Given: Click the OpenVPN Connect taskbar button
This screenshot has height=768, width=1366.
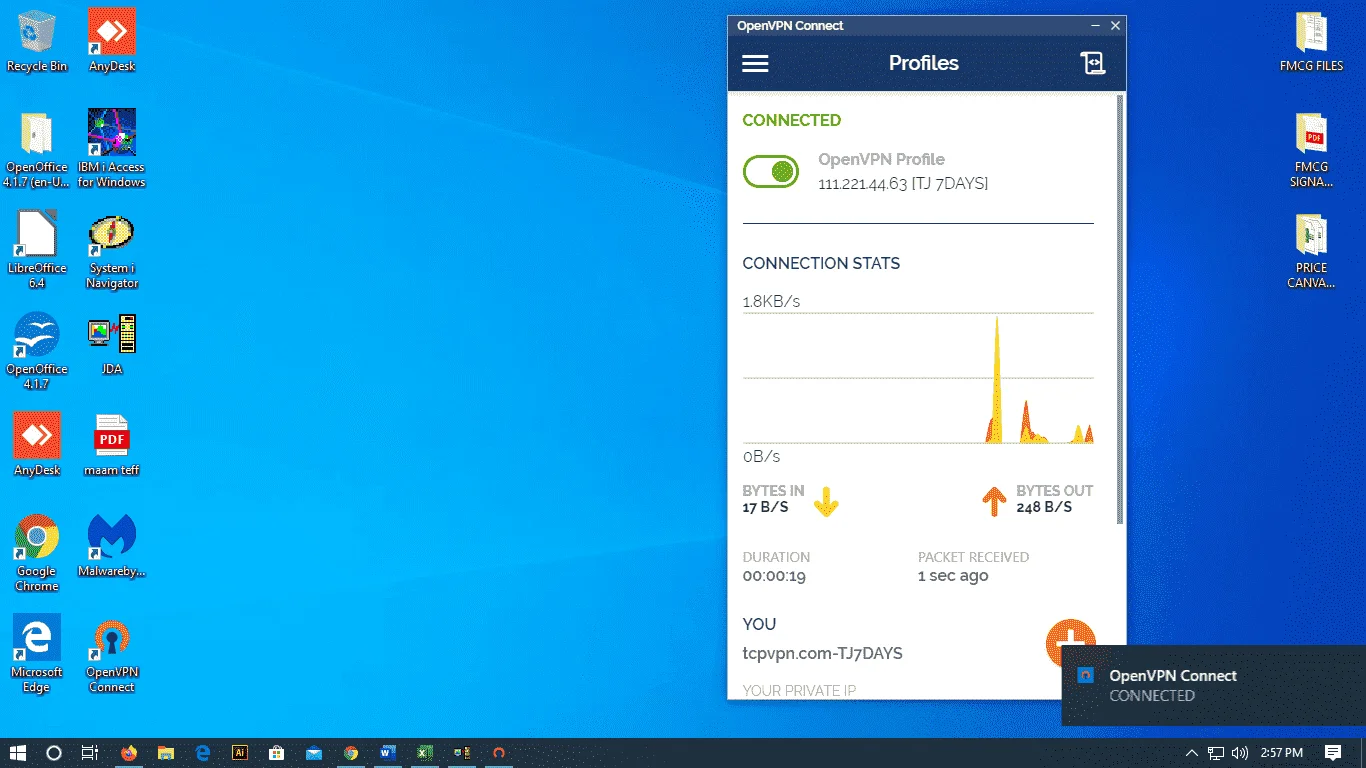Looking at the screenshot, I should [x=498, y=753].
